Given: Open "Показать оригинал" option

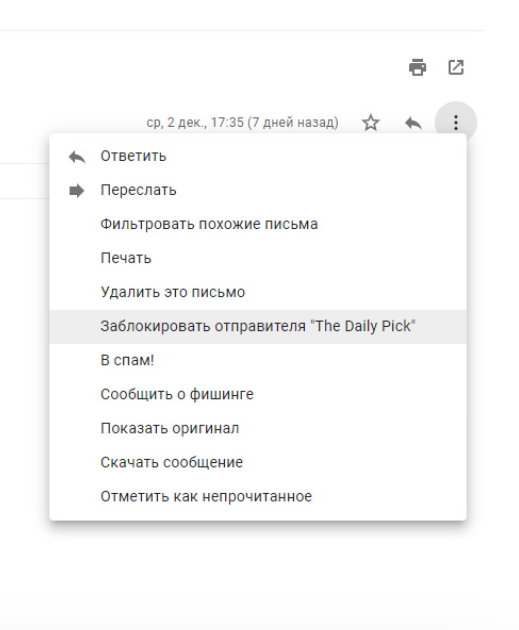Looking at the screenshot, I should tap(257, 429).
